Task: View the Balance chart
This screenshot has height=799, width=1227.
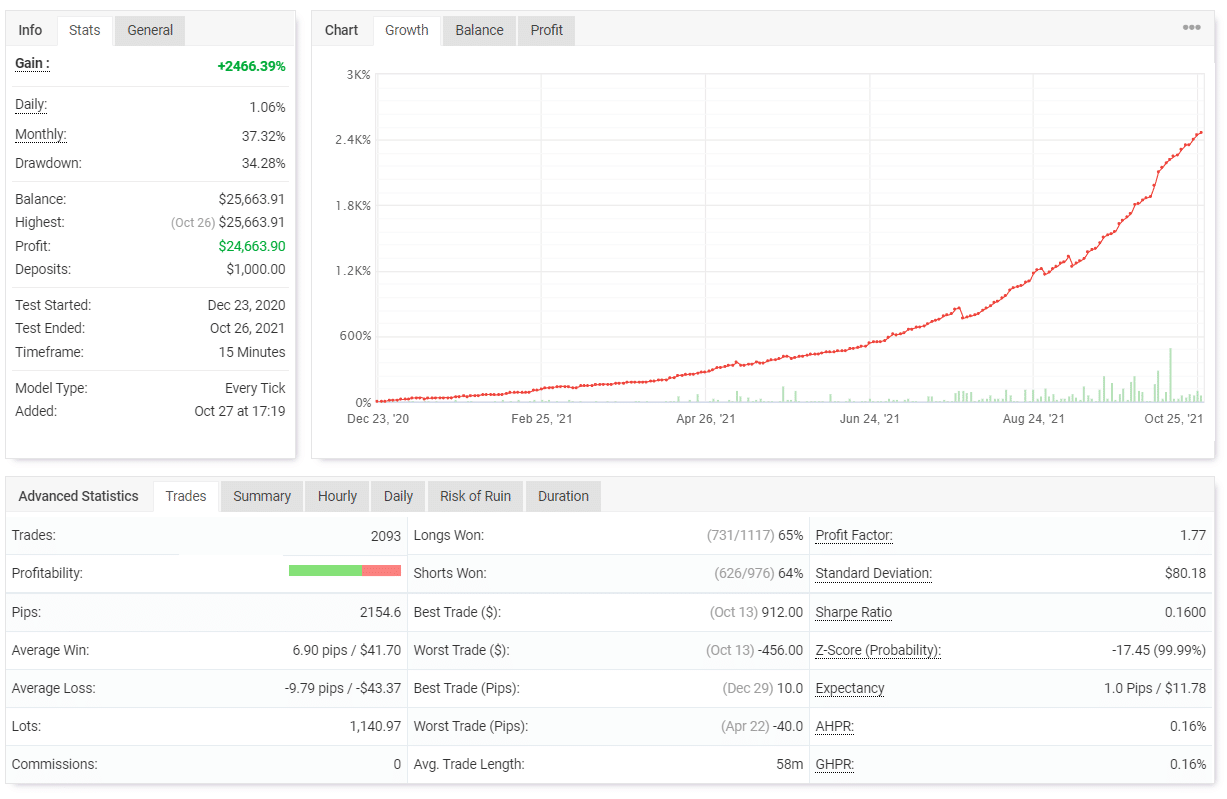Action: 478,30
